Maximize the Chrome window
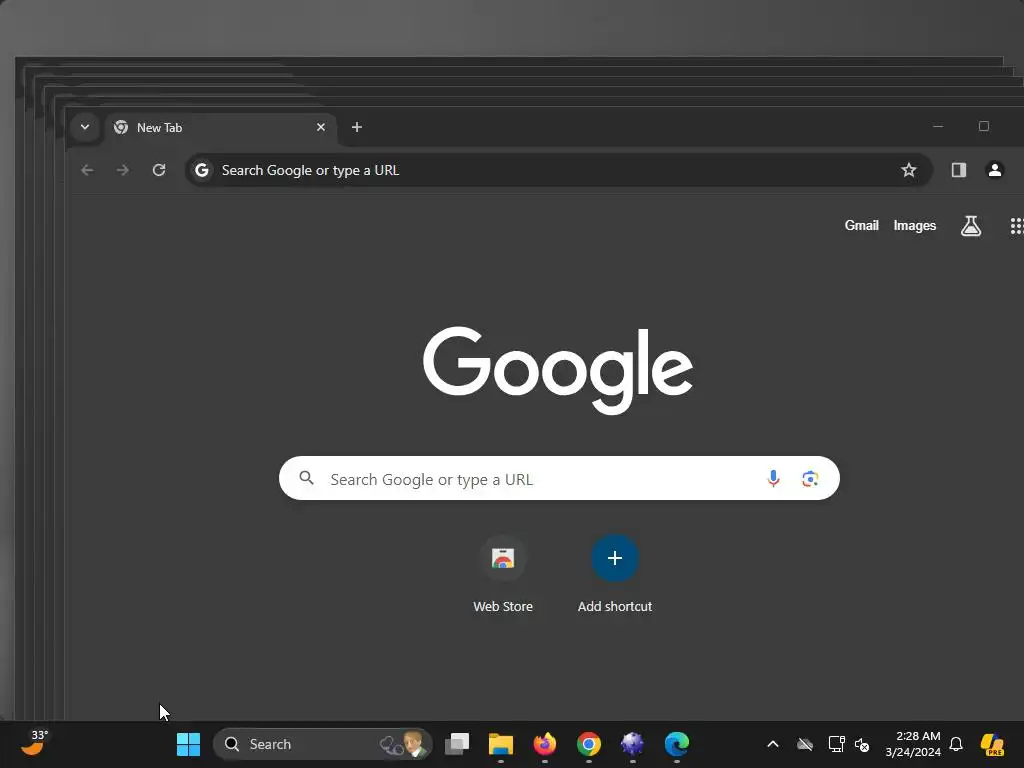Viewport: 1024px width, 768px height. coord(984,127)
